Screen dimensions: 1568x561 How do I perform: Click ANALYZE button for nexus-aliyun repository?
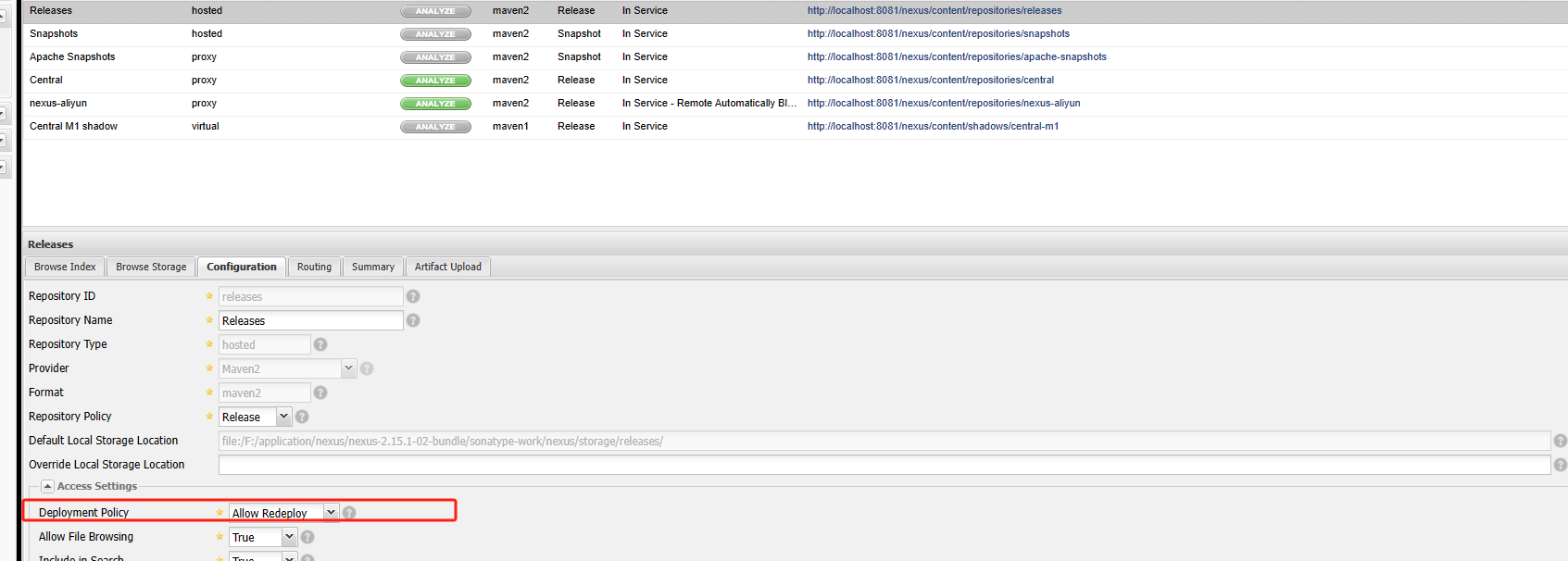[x=435, y=104]
